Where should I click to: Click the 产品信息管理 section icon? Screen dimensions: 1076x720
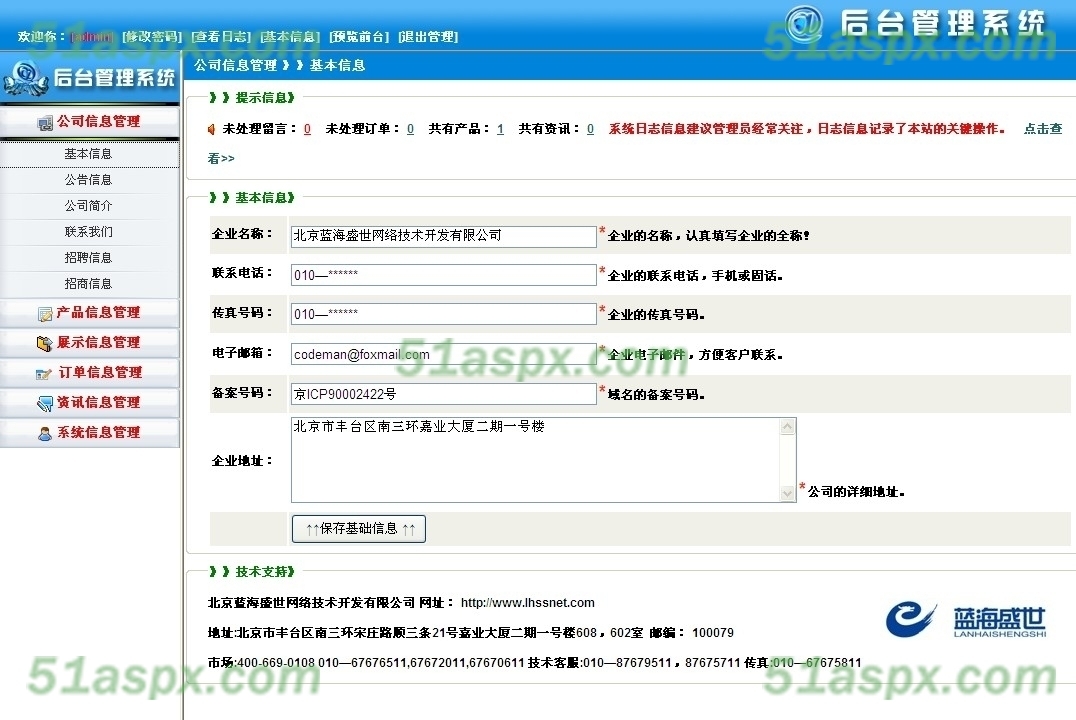tap(45, 314)
